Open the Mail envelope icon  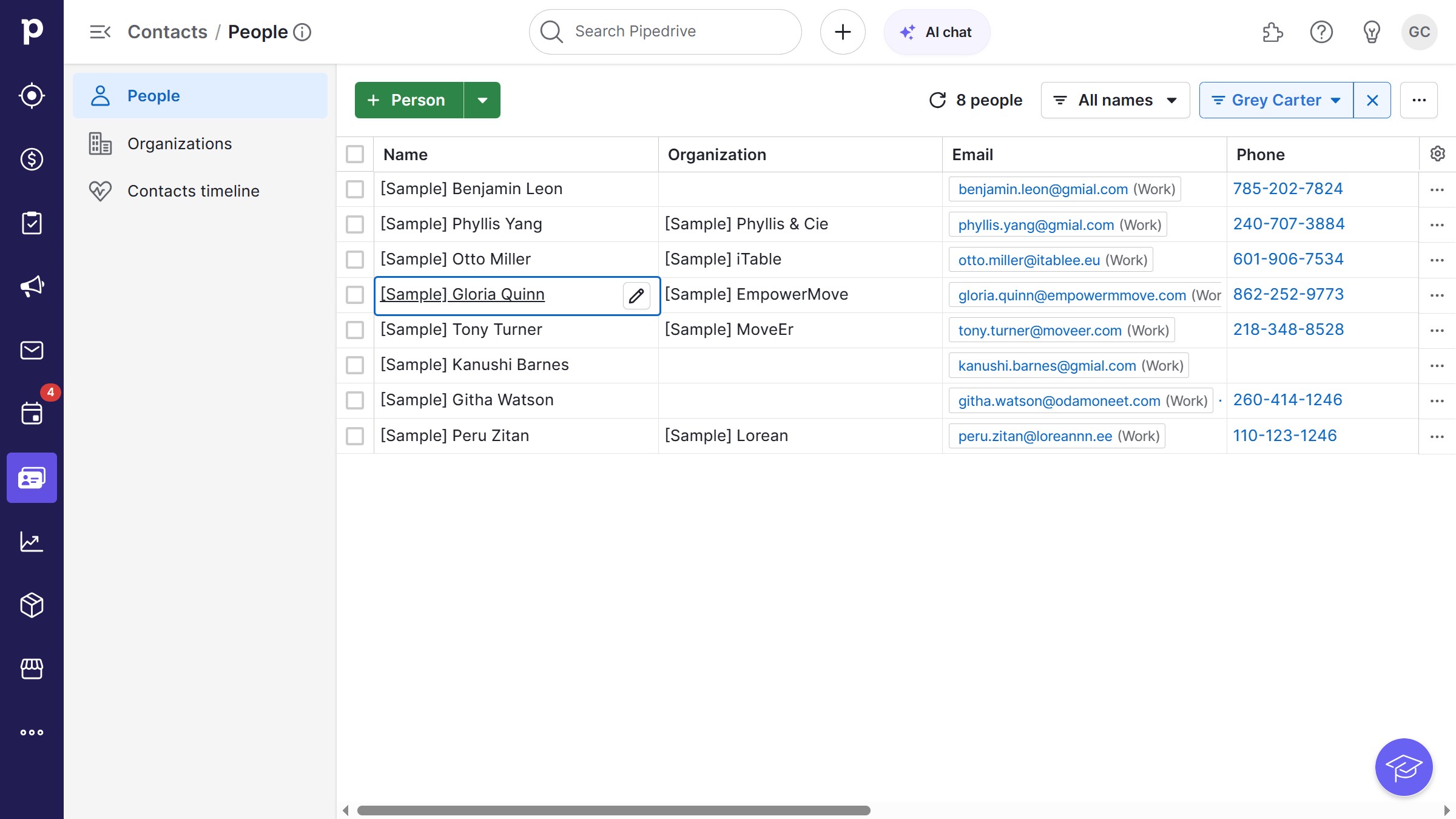tap(32, 350)
